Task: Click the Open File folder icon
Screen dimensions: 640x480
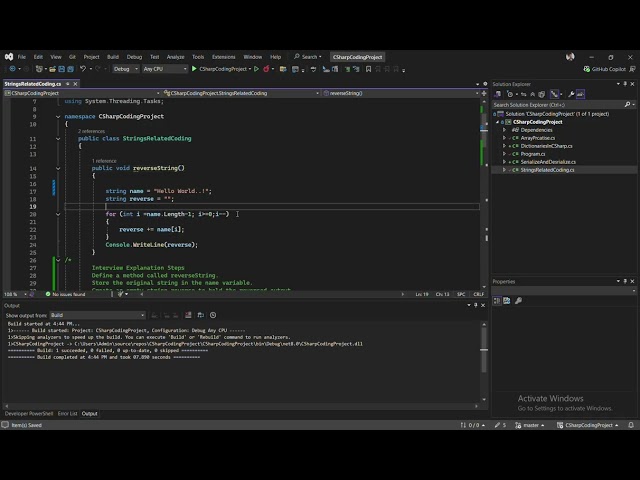Action: 52,69
